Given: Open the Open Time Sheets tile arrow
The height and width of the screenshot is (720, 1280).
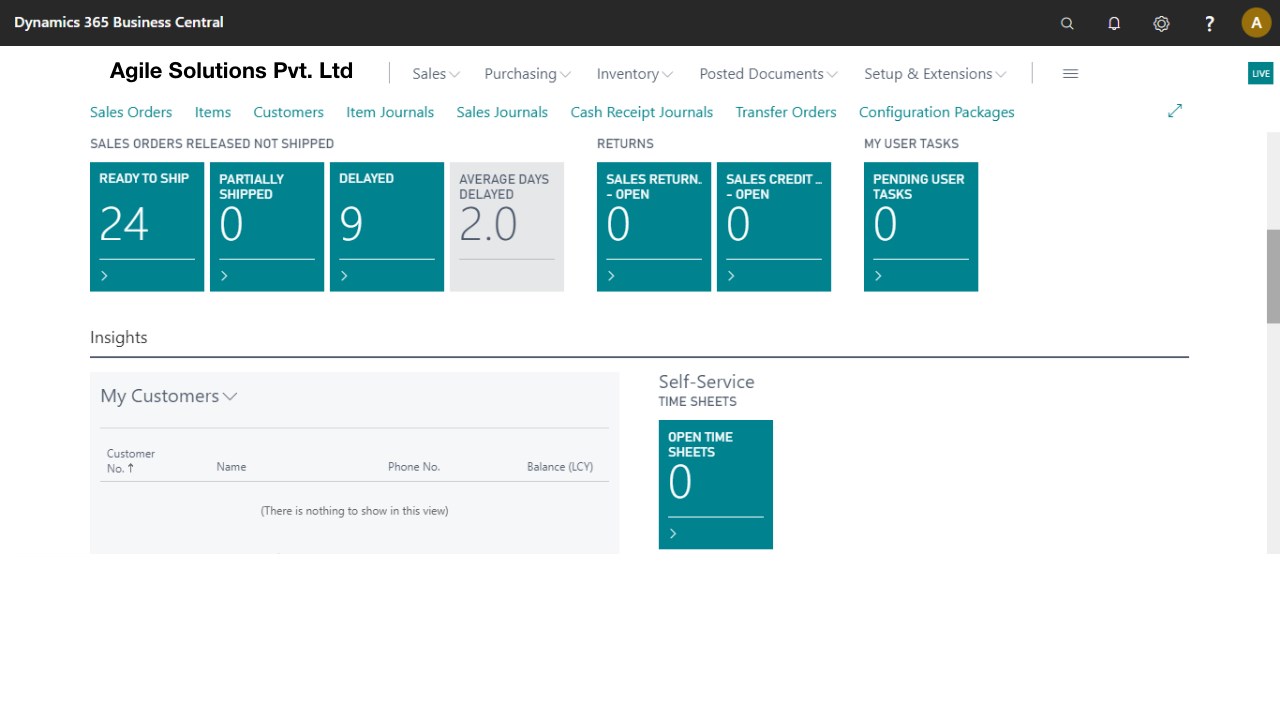Looking at the screenshot, I should (x=673, y=534).
